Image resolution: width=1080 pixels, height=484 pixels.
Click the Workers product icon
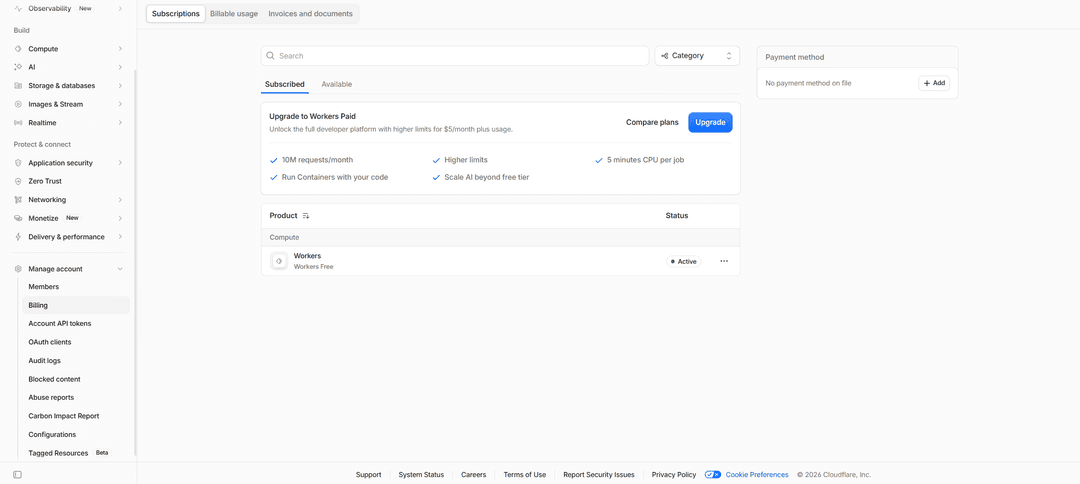click(279, 262)
